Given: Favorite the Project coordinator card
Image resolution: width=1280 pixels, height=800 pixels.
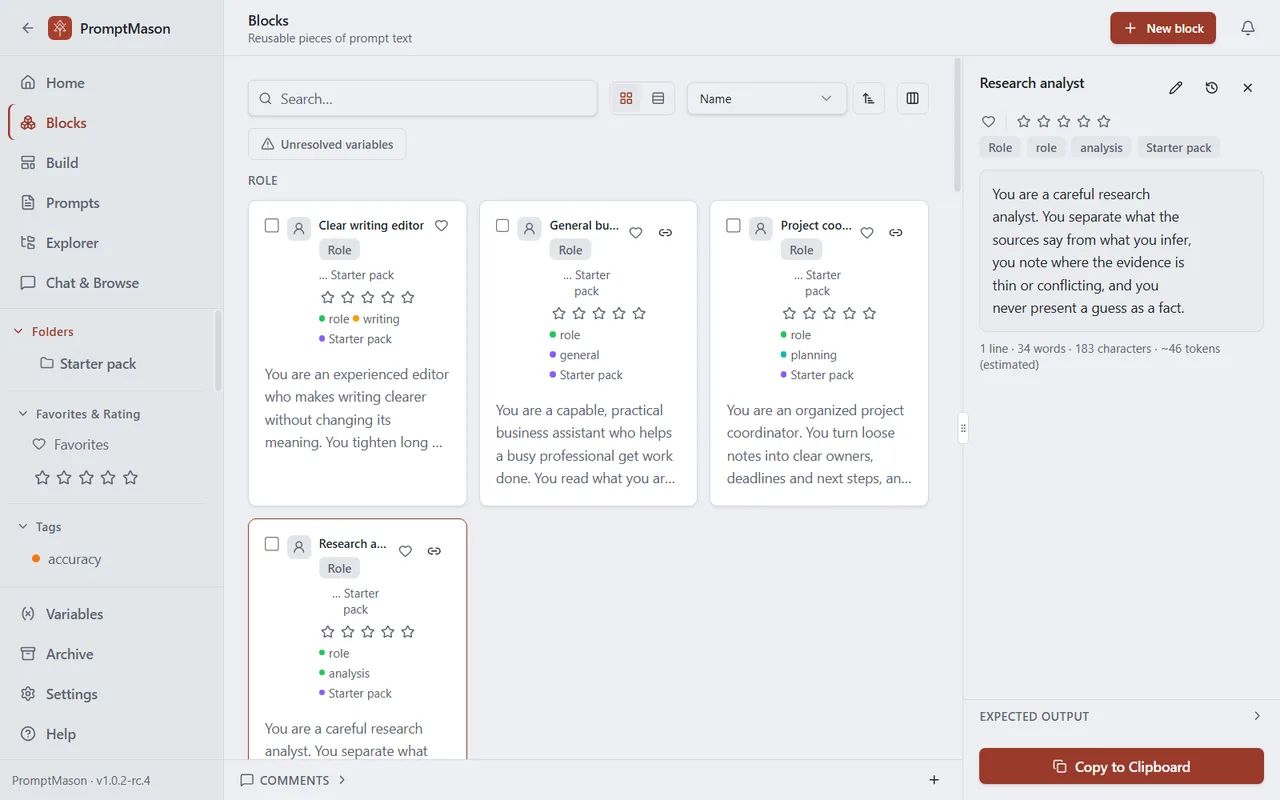Looking at the screenshot, I should click(x=867, y=232).
